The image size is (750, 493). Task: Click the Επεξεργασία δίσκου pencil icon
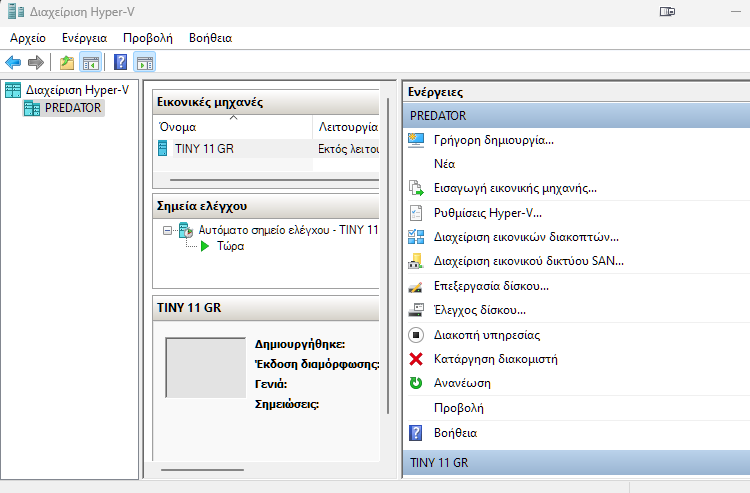[416, 286]
